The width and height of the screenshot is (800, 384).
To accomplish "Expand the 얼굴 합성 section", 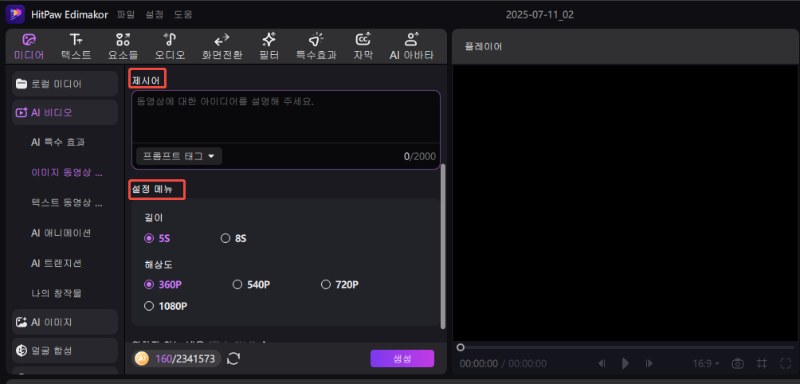I will pyautogui.click(x=65, y=351).
